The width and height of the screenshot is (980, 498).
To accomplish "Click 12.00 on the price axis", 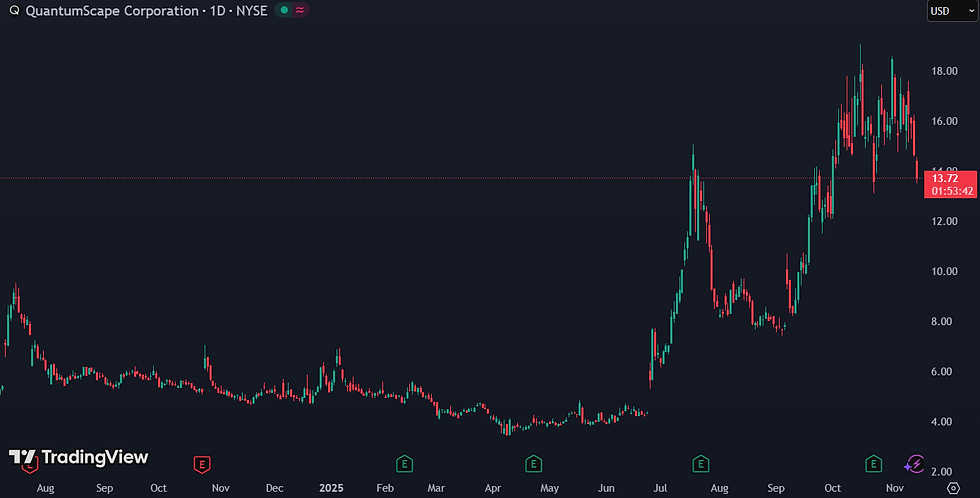I will (944, 221).
